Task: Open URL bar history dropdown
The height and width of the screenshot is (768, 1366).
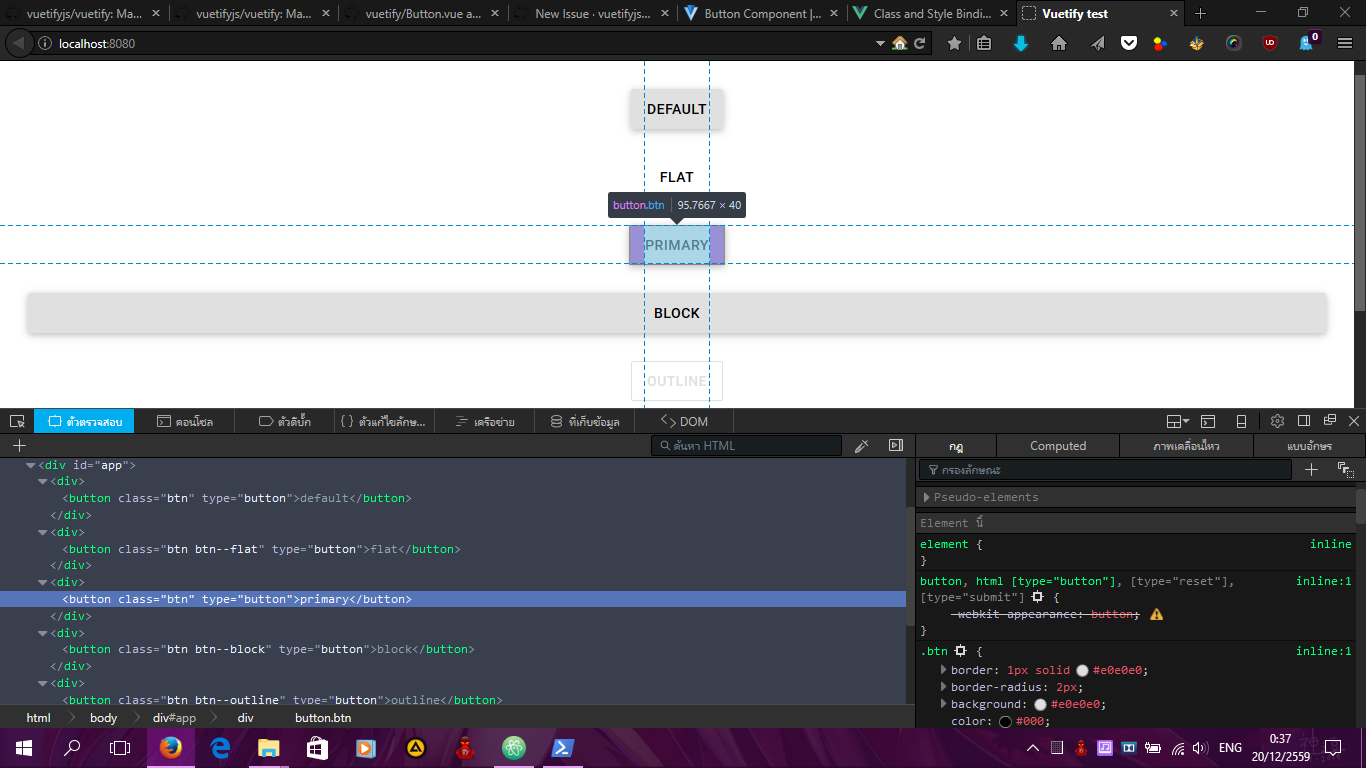Action: pyautogui.click(x=880, y=43)
